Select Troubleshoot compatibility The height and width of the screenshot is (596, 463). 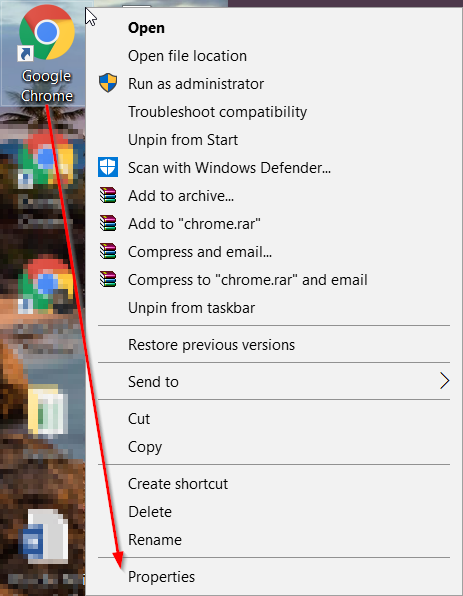pos(217,112)
